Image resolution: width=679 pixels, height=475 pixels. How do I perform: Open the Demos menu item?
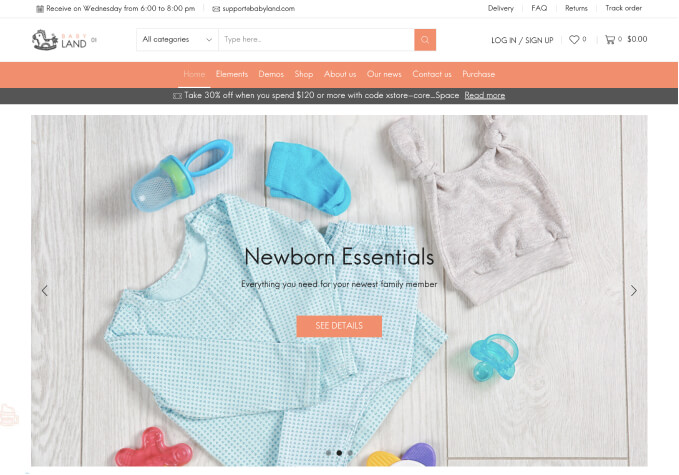pos(271,74)
